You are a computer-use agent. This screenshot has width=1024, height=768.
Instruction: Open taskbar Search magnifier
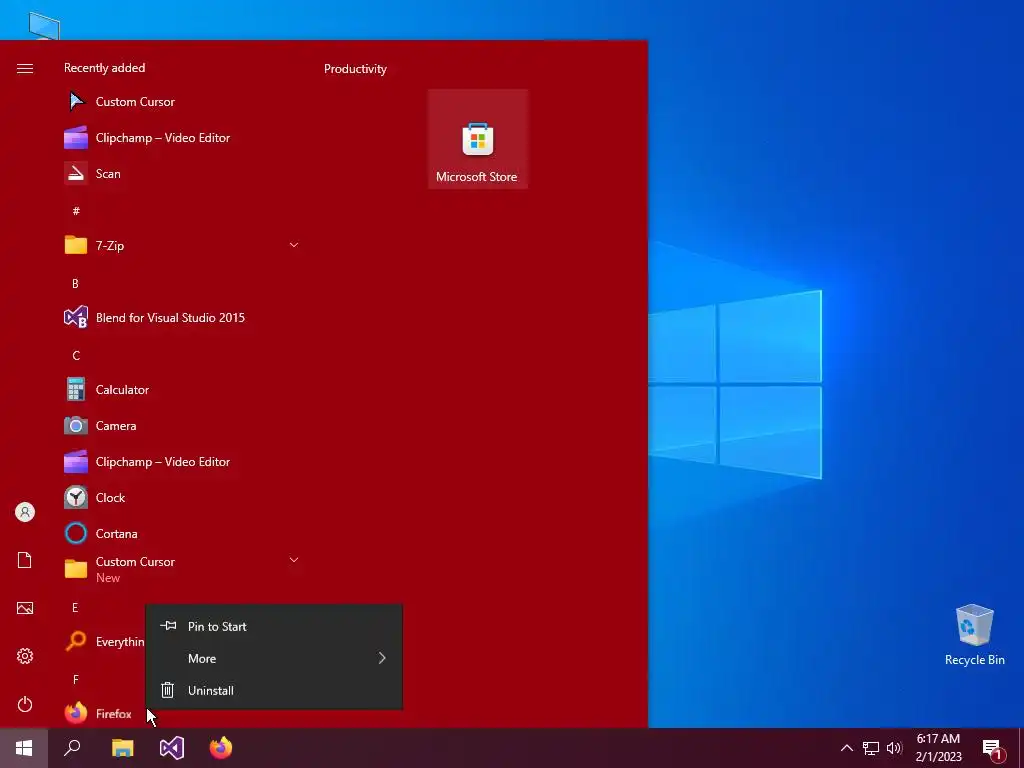pos(72,748)
